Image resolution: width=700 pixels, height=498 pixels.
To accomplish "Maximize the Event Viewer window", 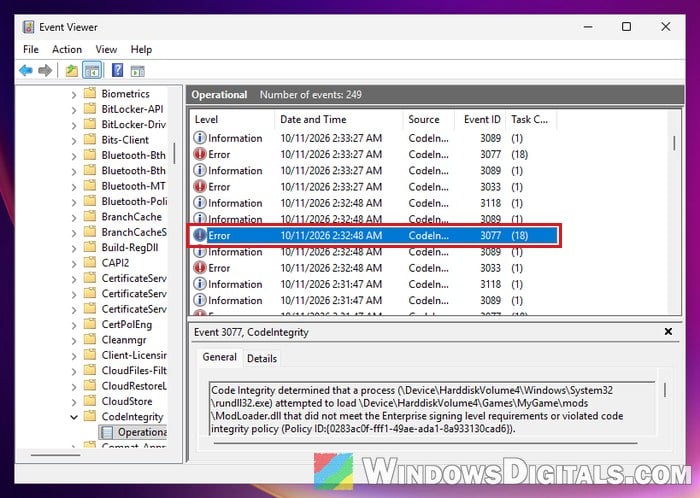I will (x=626, y=27).
